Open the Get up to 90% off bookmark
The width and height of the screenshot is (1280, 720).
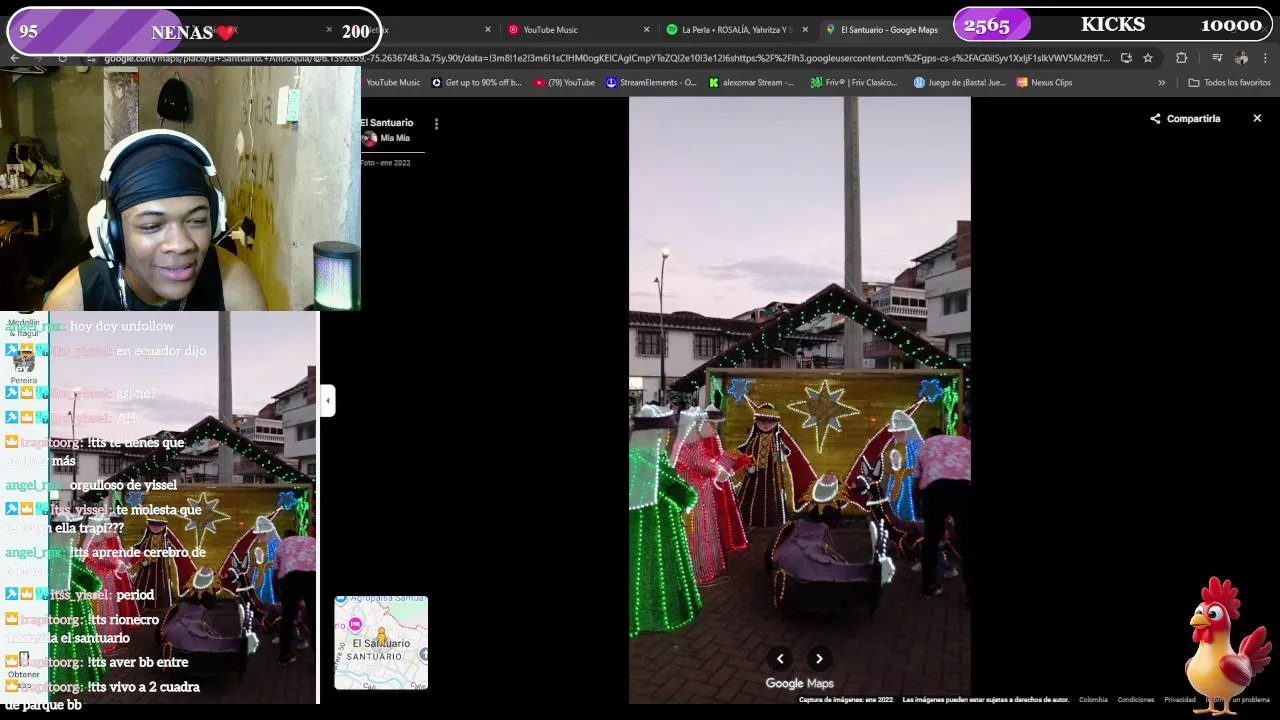pos(476,82)
